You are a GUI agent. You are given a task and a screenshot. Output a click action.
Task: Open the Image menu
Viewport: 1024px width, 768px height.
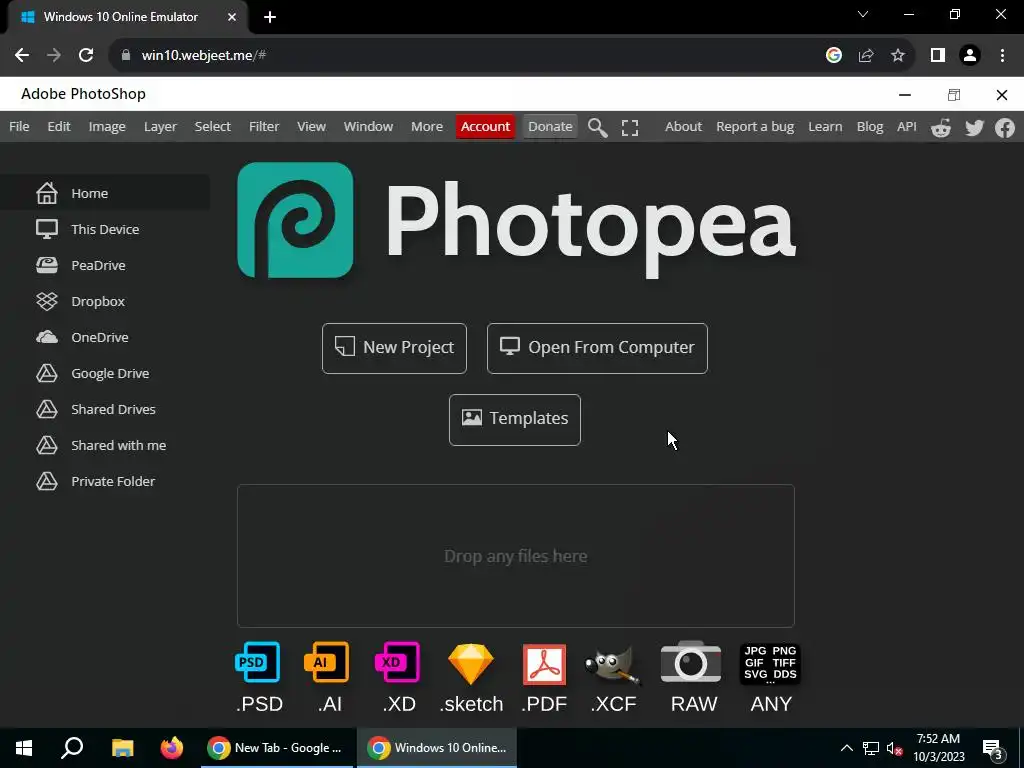tap(107, 127)
